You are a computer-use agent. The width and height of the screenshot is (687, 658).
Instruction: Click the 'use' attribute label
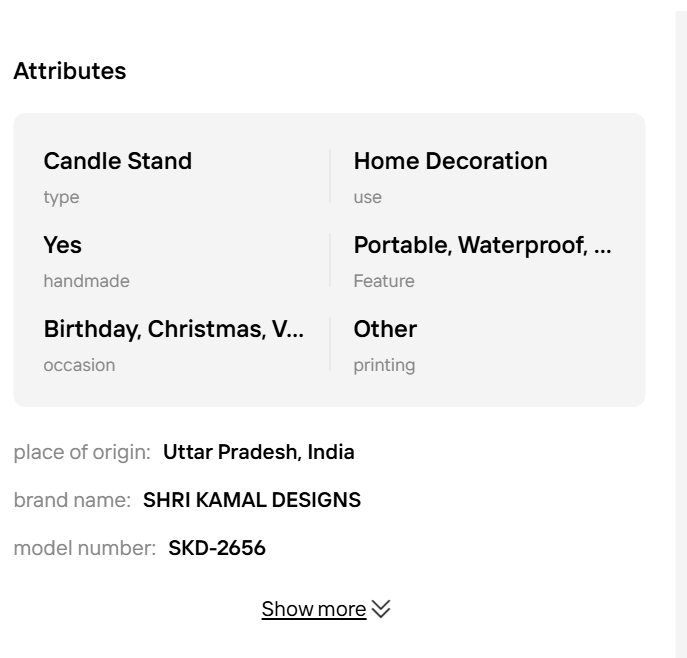pyautogui.click(x=368, y=197)
